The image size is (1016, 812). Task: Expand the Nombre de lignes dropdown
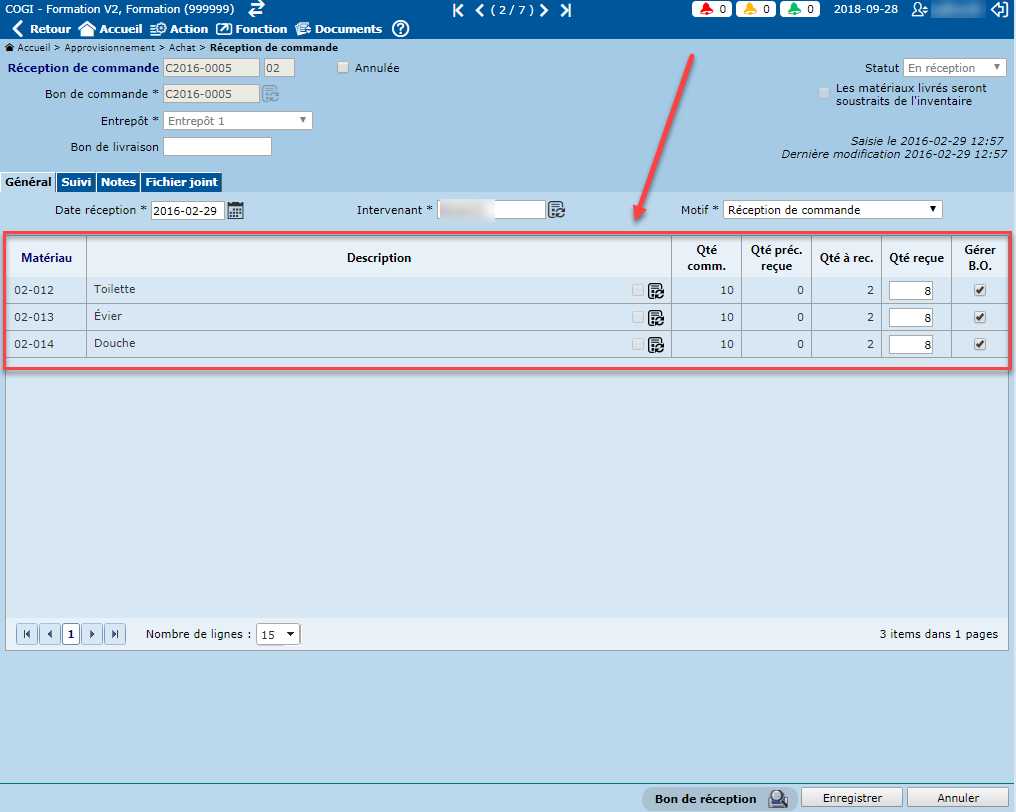[278, 634]
